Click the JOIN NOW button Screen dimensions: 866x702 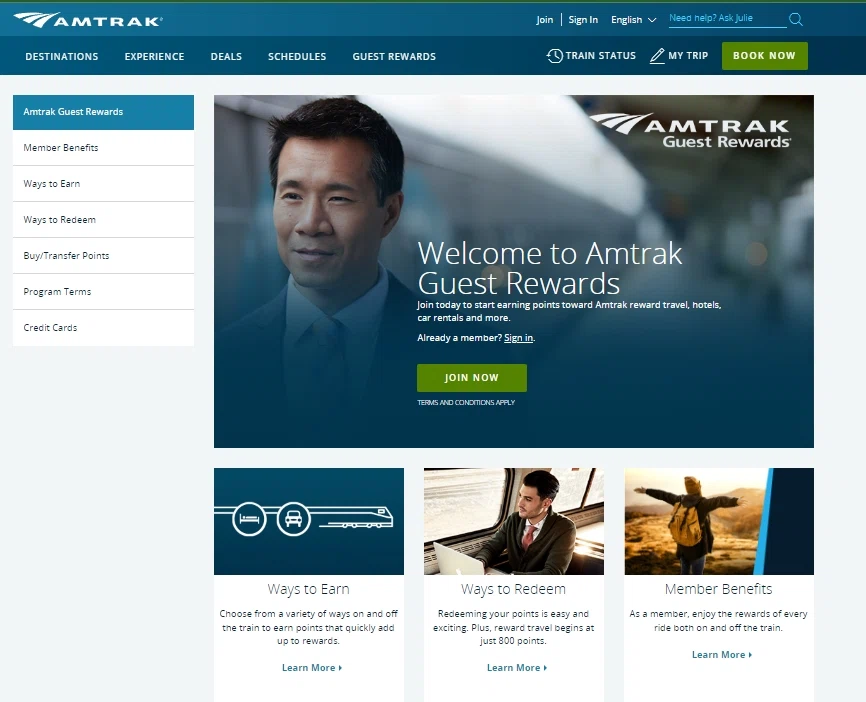tap(471, 378)
